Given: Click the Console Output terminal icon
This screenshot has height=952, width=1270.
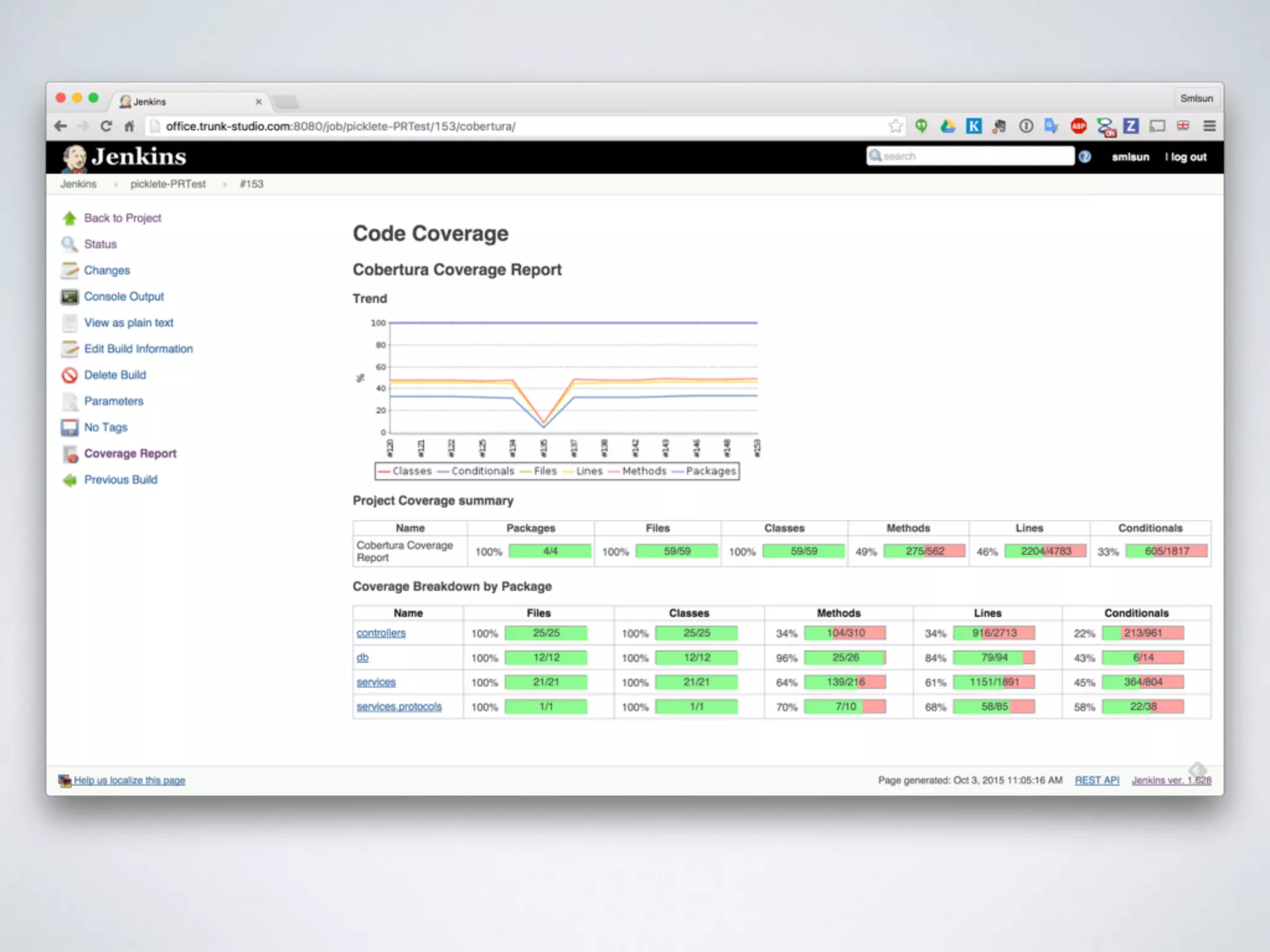Looking at the screenshot, I should [69, 297].
